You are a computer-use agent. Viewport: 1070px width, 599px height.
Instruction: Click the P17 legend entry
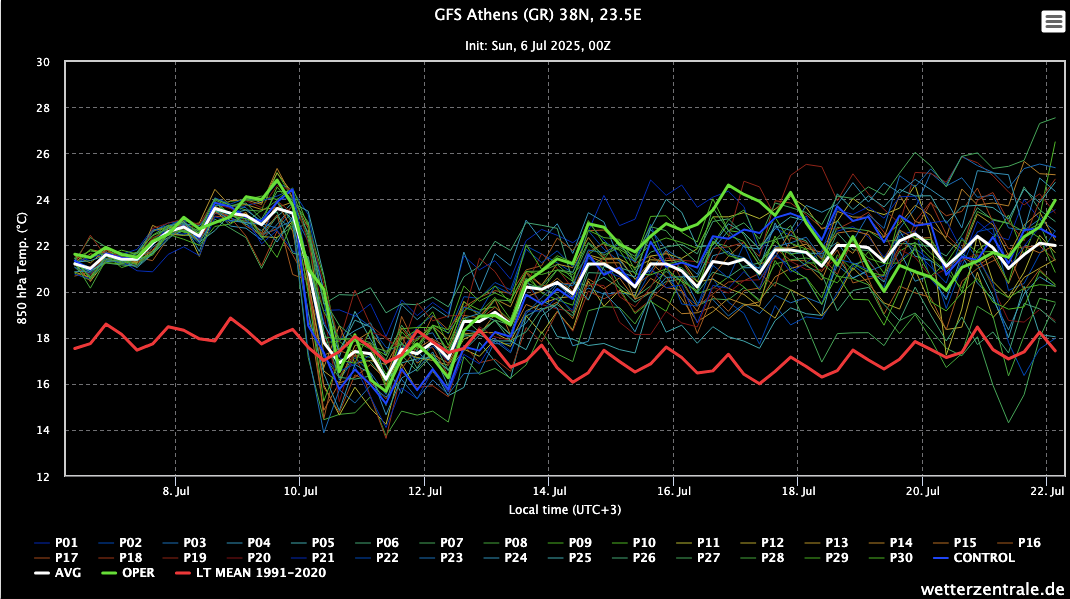(67, 557)
